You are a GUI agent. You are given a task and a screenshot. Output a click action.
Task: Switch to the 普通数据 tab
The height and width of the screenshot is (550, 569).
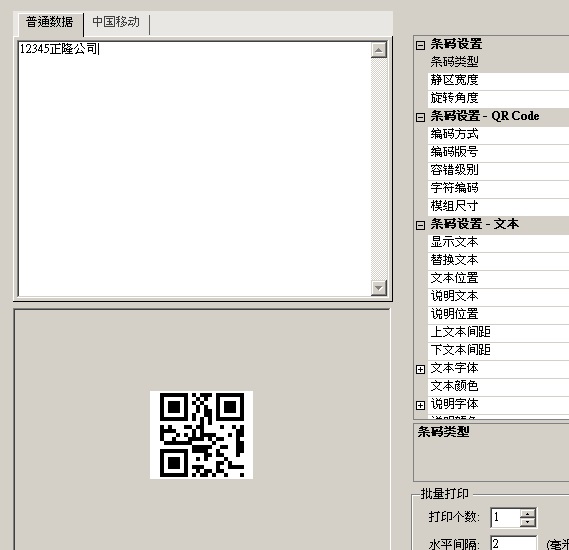(50, 23)
